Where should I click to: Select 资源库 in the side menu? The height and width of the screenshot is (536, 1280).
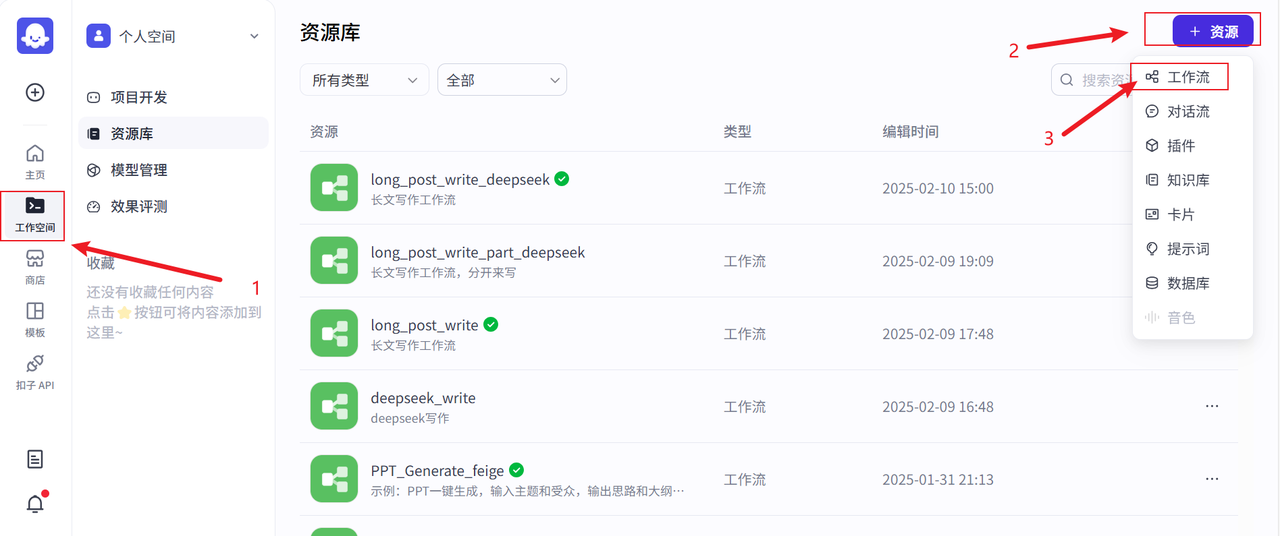[174, 133]
